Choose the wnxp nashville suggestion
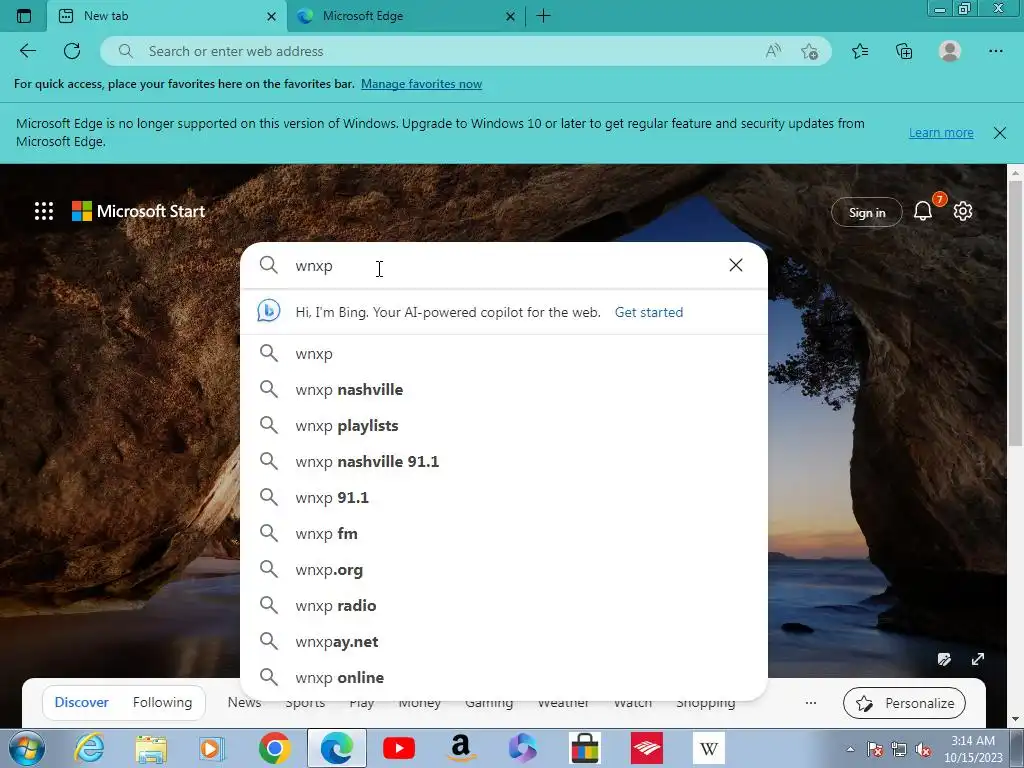This screenshot has height=768, width=1024. coord(504,389)
